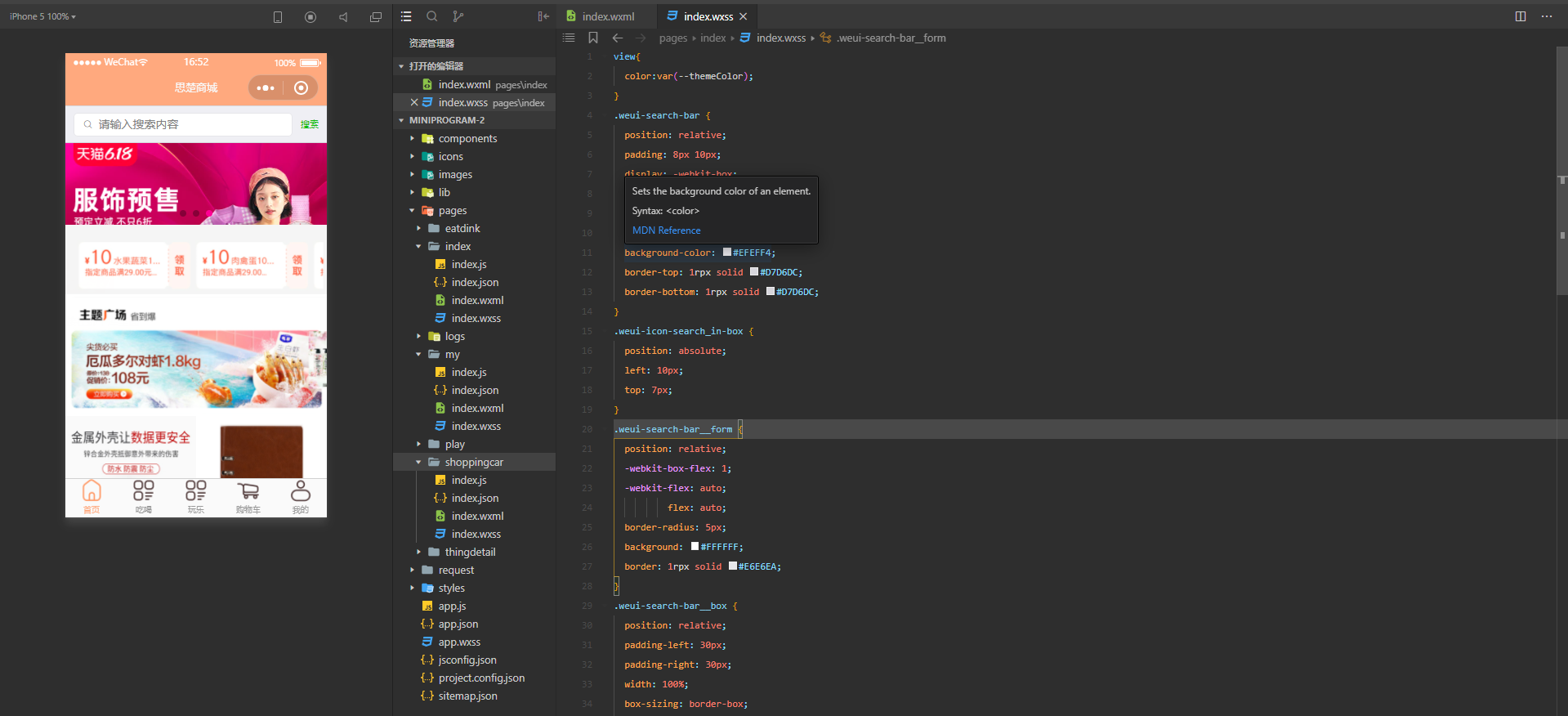1568x716 pixels.
Task: Open the iPhone 5 100% device dropdown
Action: [42, 16]
